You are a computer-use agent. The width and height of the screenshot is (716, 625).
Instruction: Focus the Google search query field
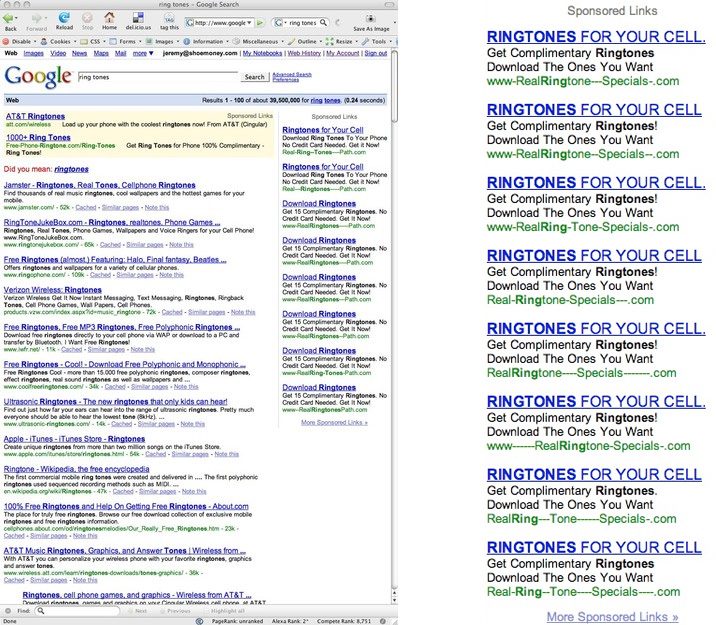click(158, 77)
